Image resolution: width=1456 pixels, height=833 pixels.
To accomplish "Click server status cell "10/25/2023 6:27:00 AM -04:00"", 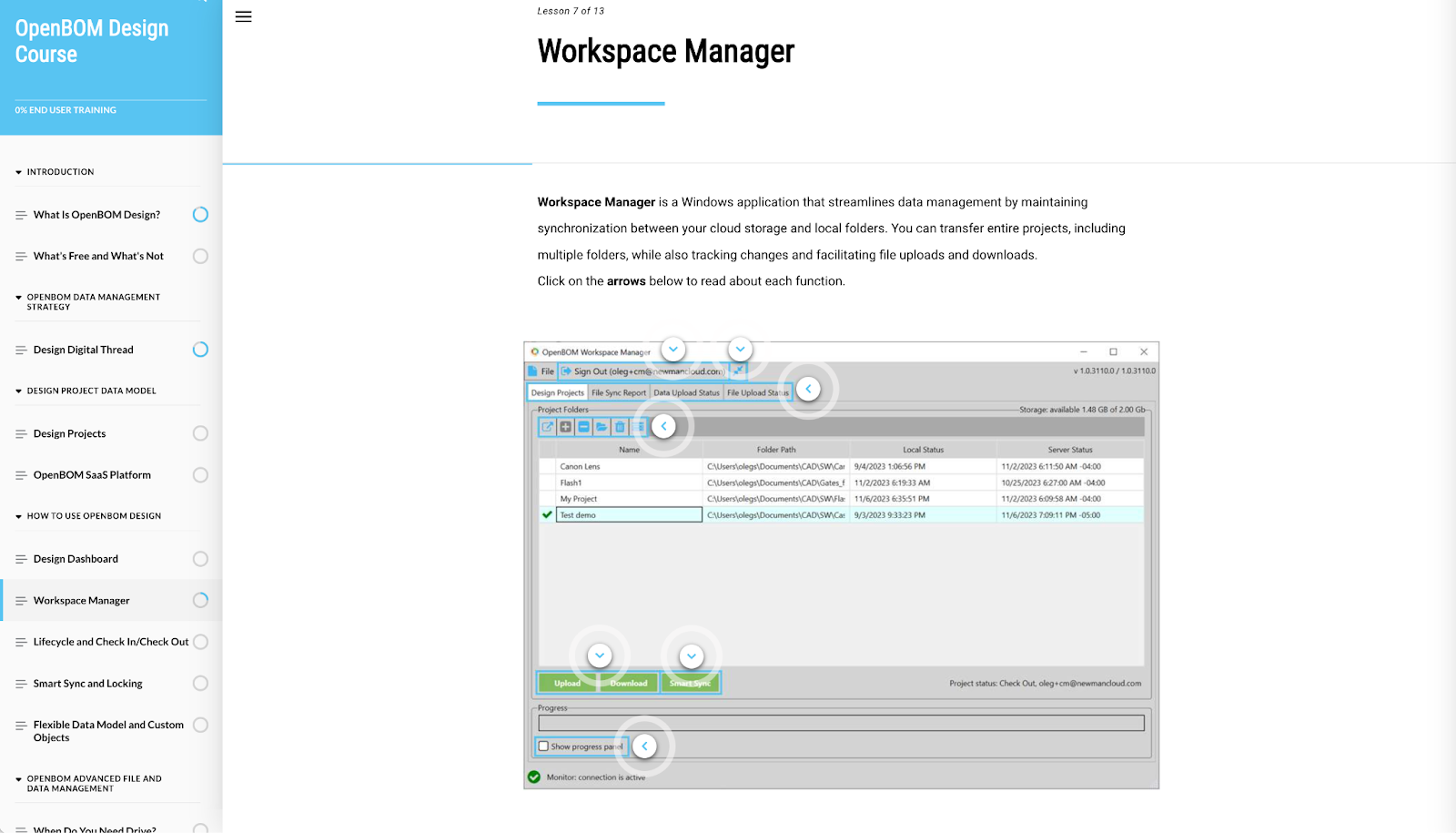I will click(1054, 483).
